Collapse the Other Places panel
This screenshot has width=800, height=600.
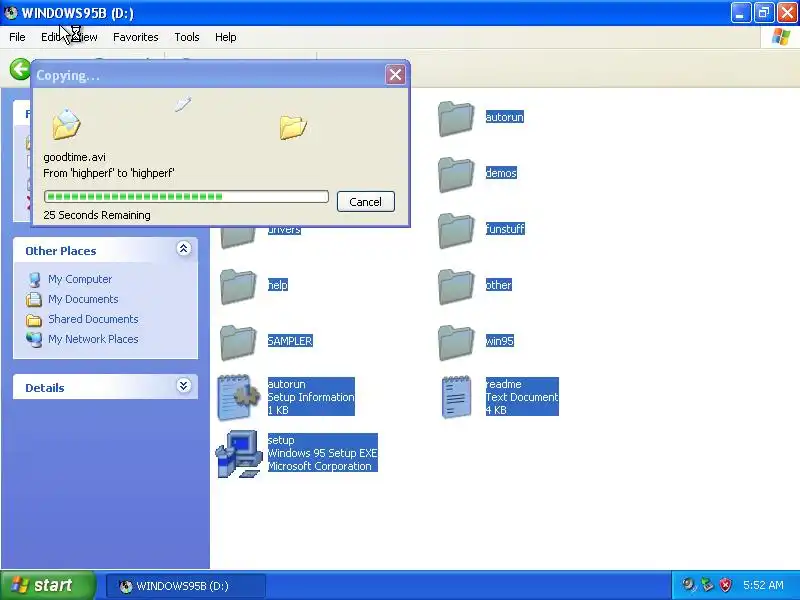[x=184, y=248]
